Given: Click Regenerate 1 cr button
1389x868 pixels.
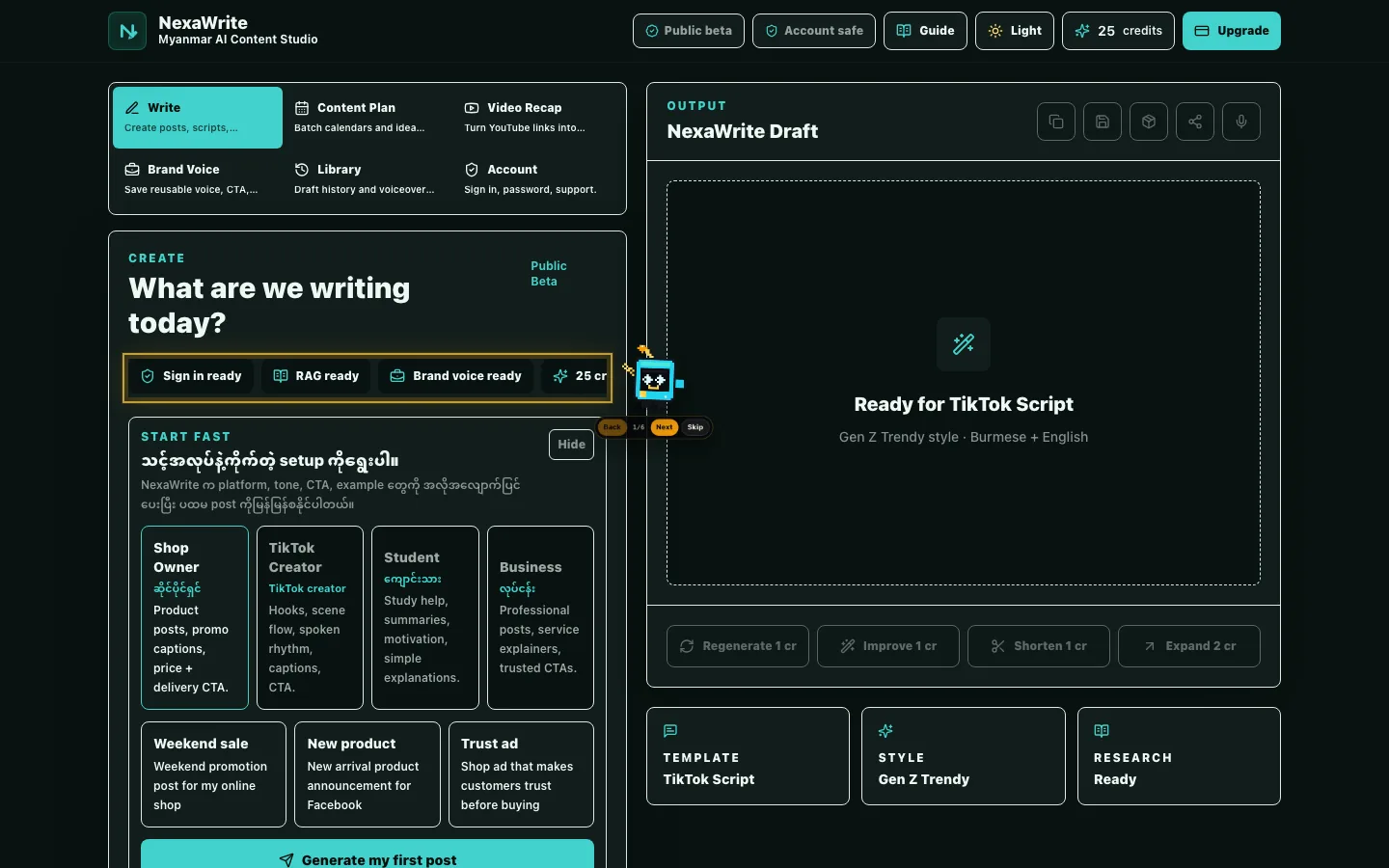Looking at the screenshot, I should point(738,646).
